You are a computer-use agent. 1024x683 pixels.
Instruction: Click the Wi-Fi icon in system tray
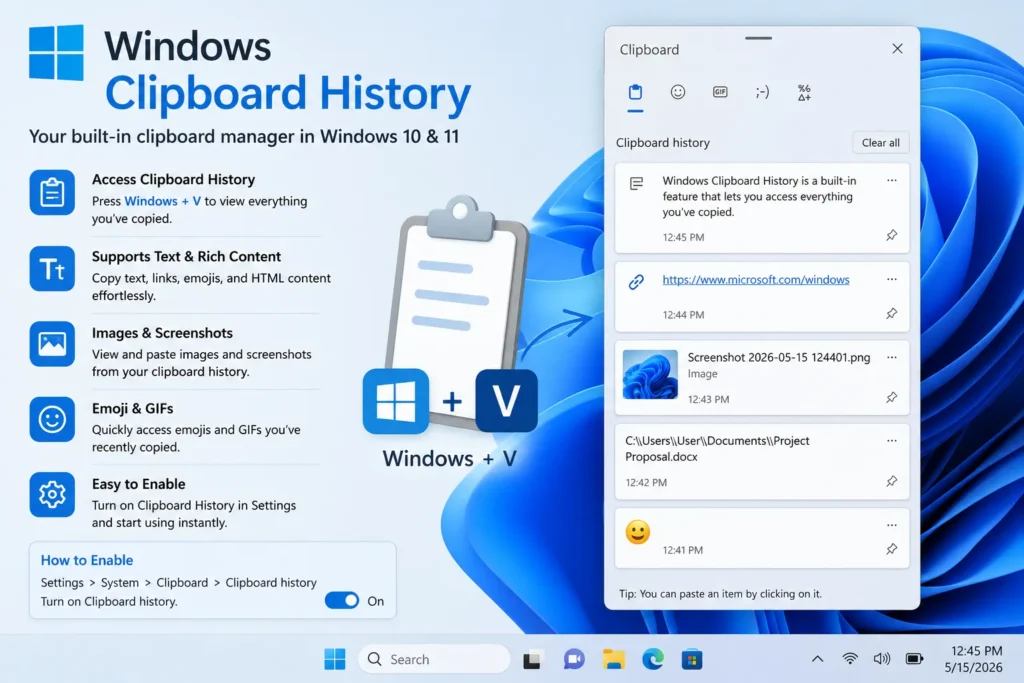pyautogui.click(x=850, y=658)
